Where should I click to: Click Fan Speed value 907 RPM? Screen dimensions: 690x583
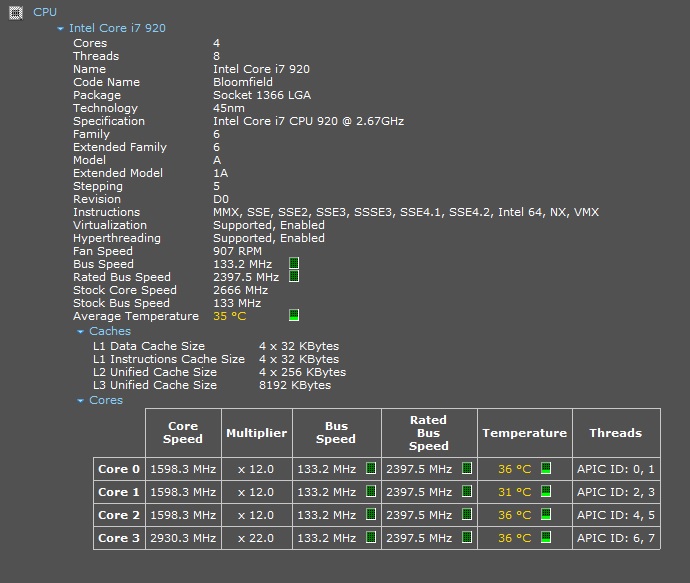tap(237, 251)
